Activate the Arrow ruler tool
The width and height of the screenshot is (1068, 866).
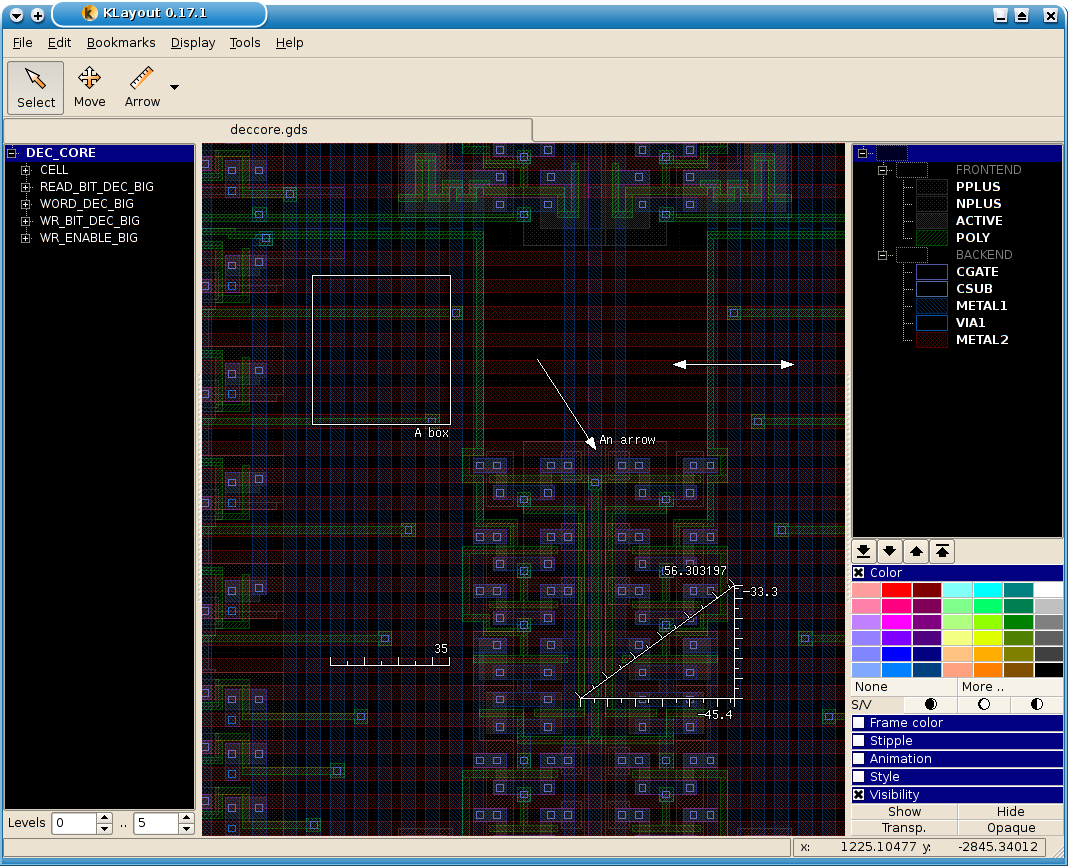[x=142, y=88]
